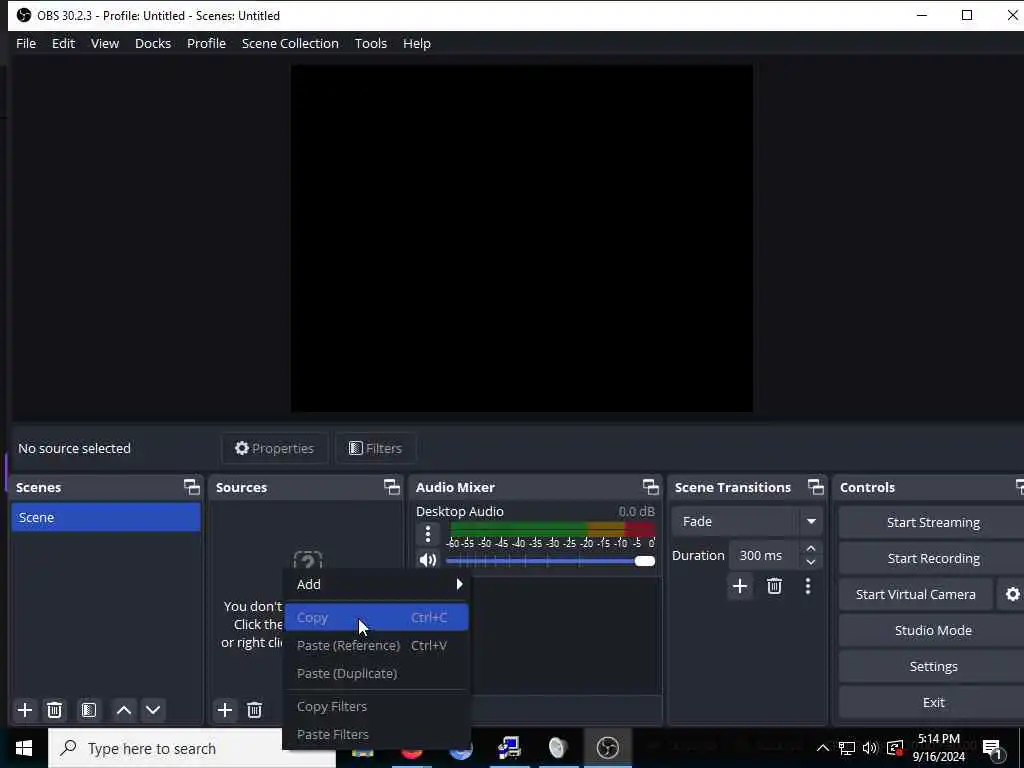This screenshot has height=768, width=1024.
Task: Show hidden system tray icons
Action: (823, 748)
